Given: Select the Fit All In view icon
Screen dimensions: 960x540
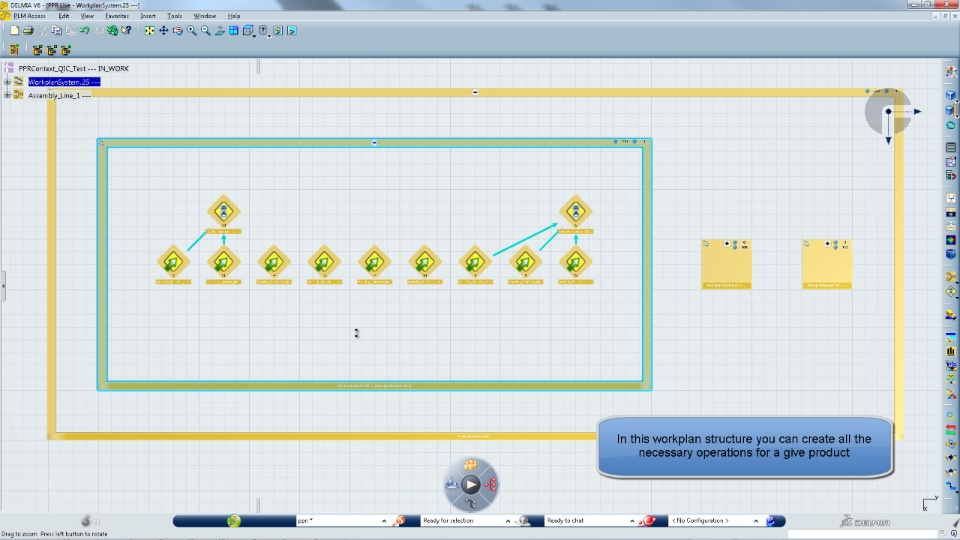Looking at the screenshot, I should pyautogui.click(x=149, y=31).
